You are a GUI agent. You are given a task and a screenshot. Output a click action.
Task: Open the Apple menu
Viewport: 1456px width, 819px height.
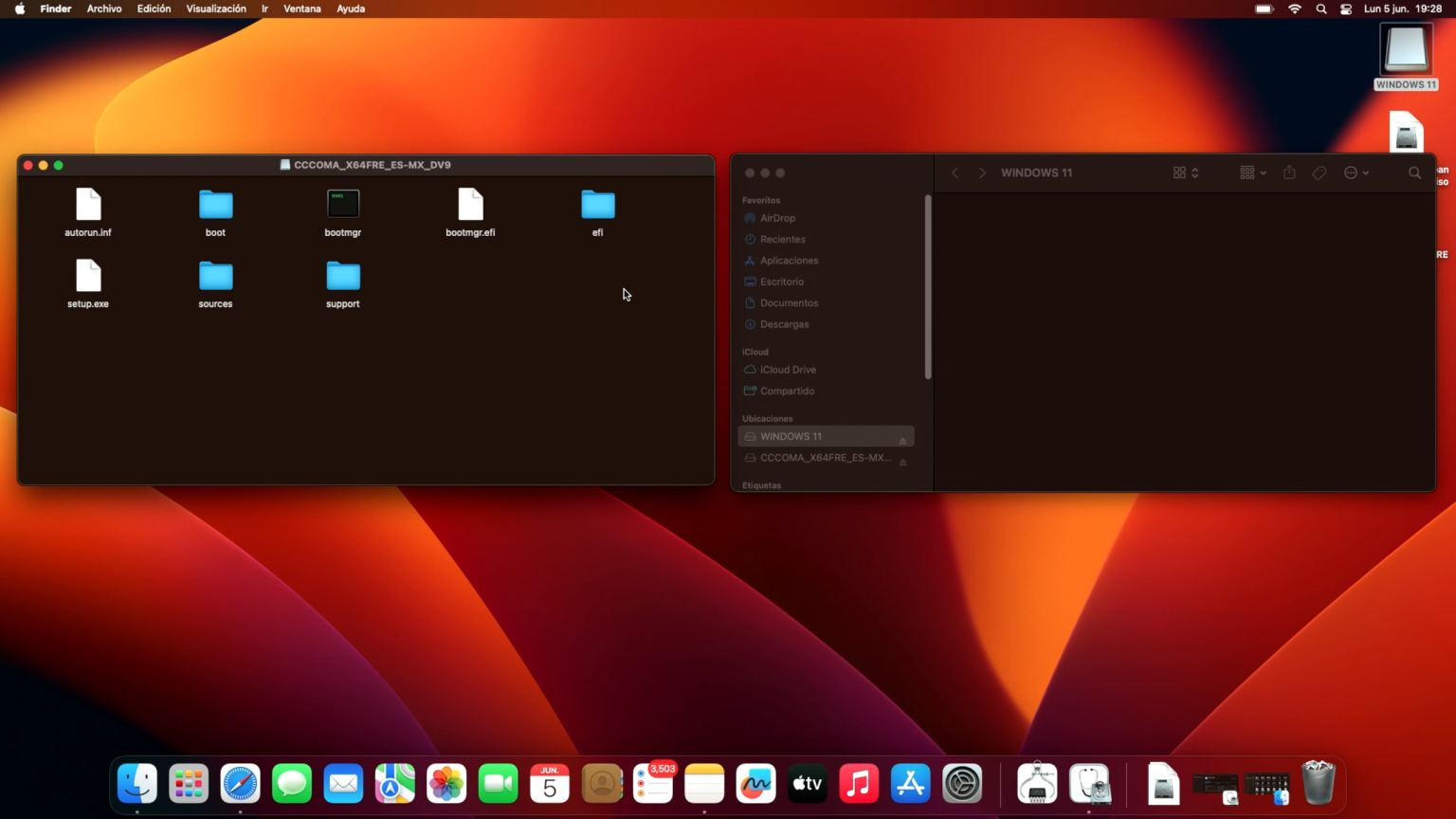pos(20,9)
